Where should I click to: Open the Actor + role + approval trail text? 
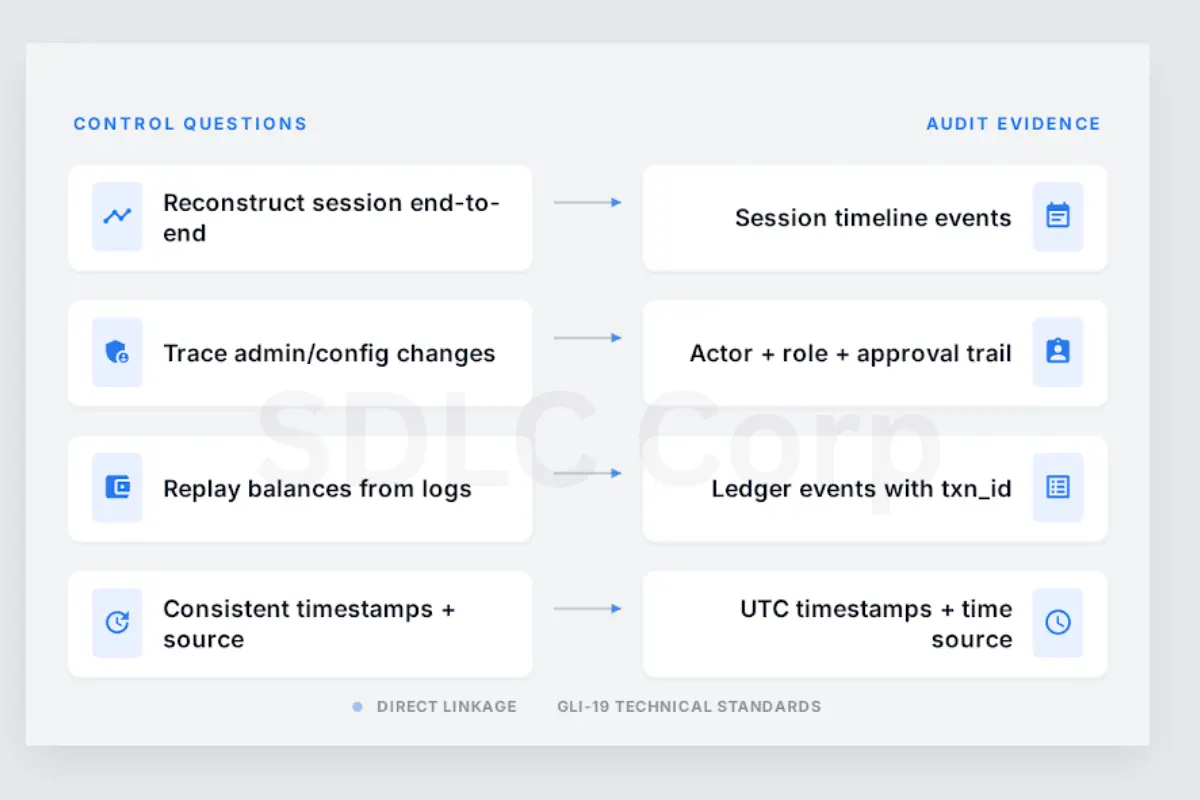point(850,353)
